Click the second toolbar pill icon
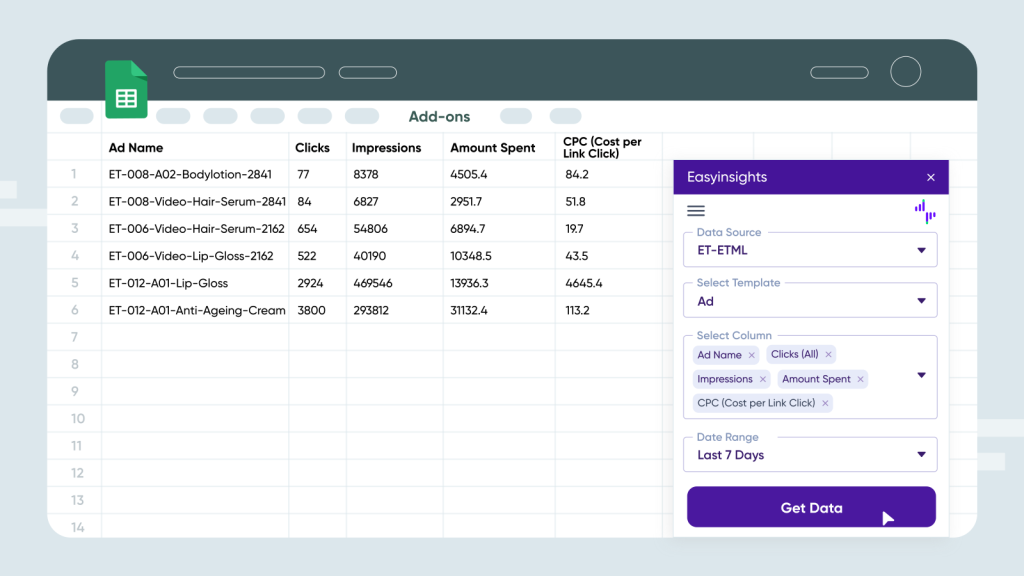The image size is (1024, 576). pyautogui.click(x=173, y=116)
